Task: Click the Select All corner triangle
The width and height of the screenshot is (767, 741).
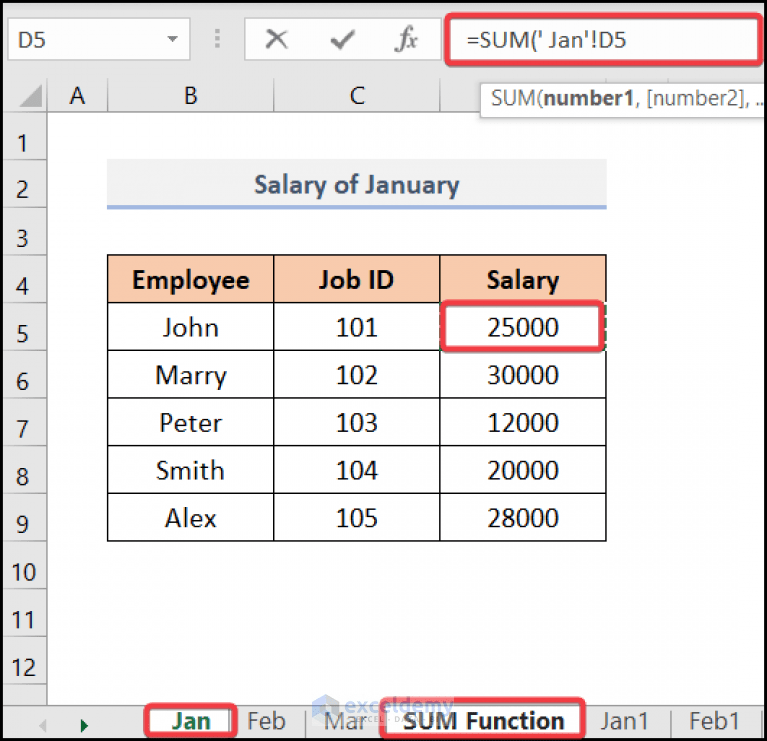Action: click(31, 95)
